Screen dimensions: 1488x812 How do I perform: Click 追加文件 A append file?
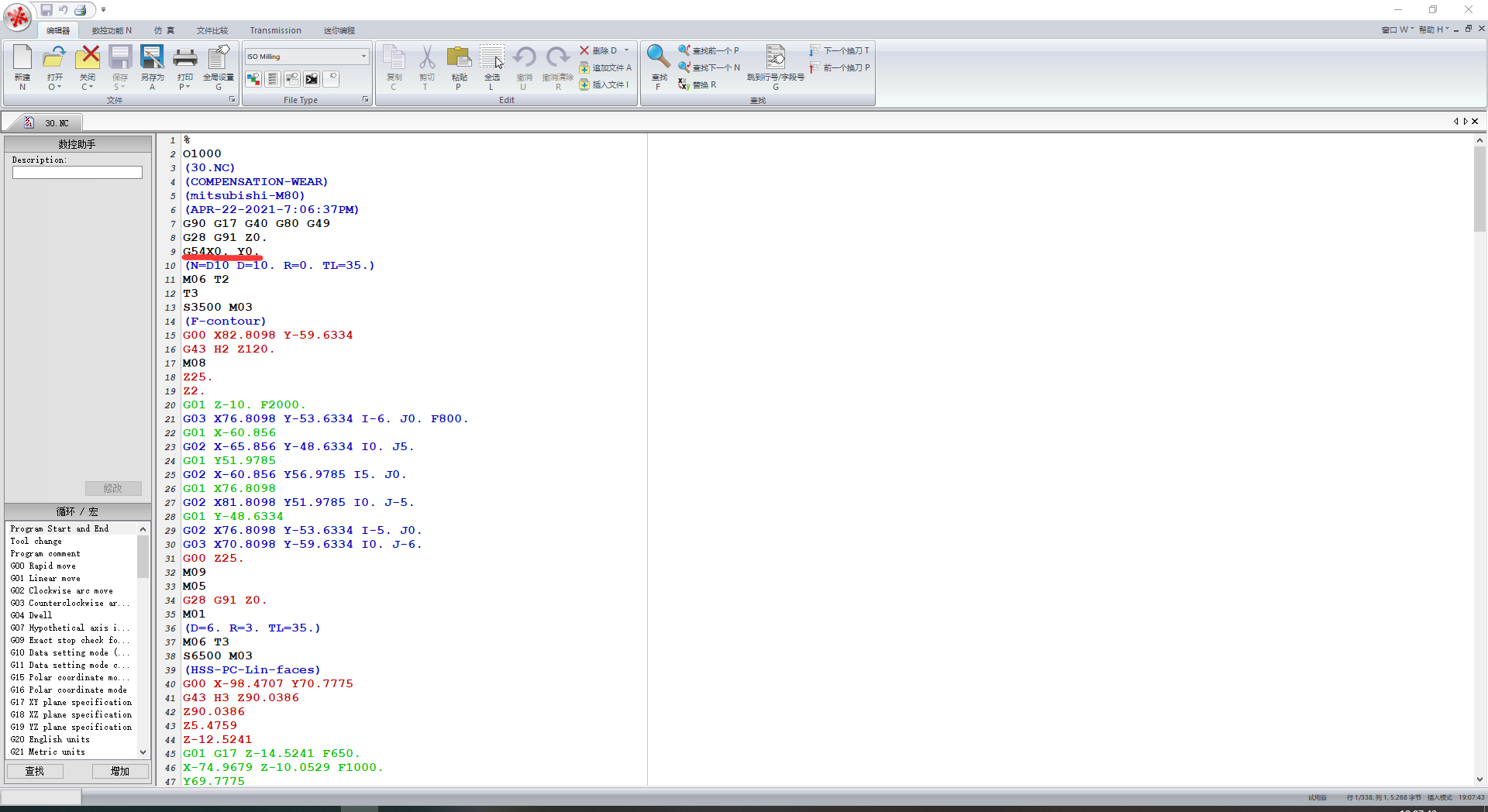(605, 67)
